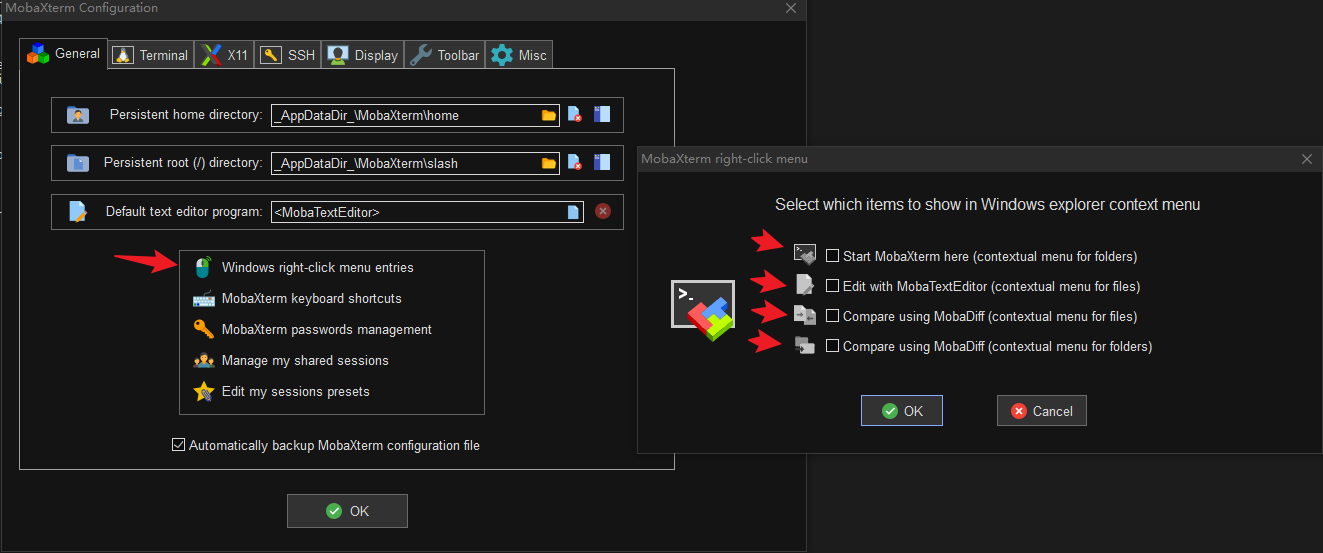
Task: Enable Start MobaXterm here for folders
Action: click(833, 256)
